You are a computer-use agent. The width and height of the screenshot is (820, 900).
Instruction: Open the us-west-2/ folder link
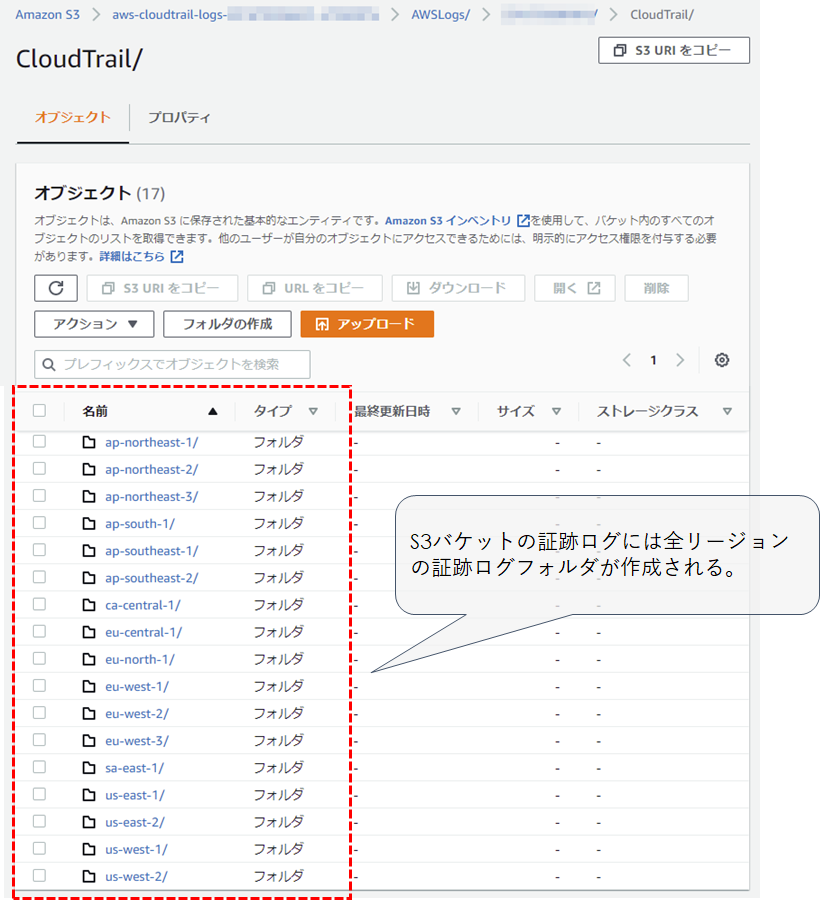136,877
